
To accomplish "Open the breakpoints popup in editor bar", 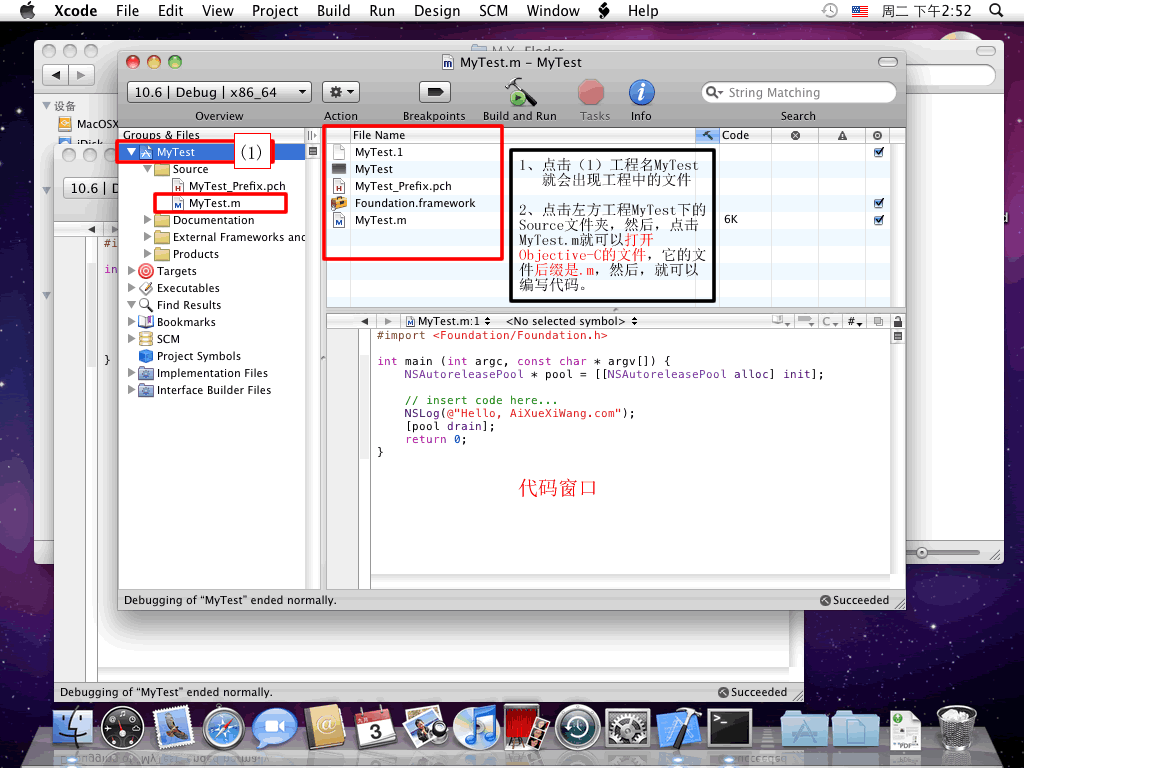I will tap(806, 321).
